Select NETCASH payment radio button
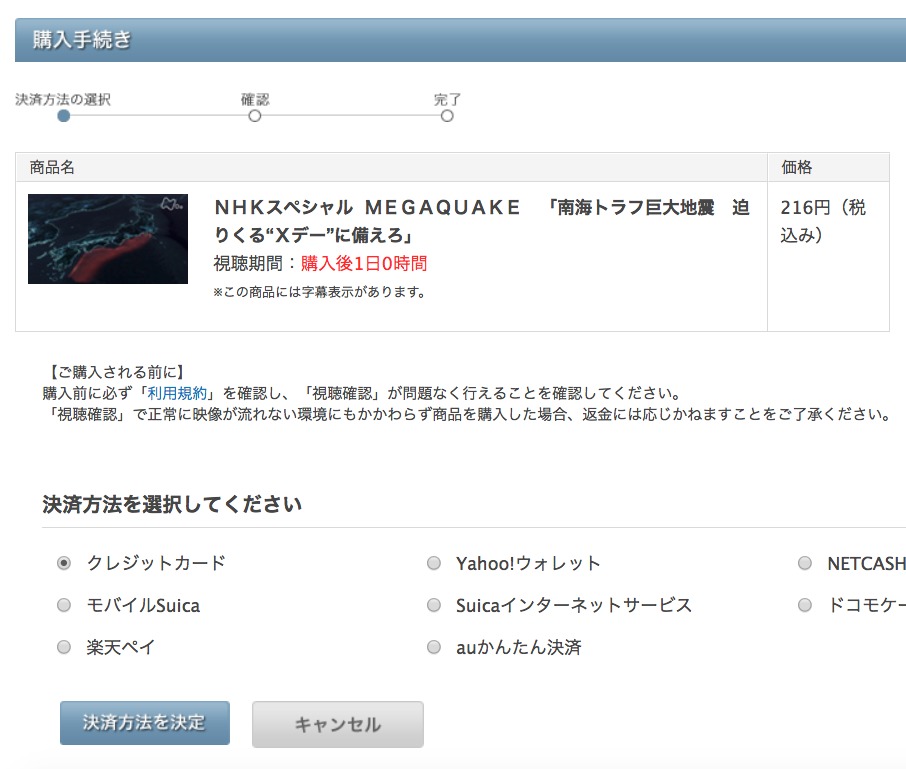 pos(805,563)
